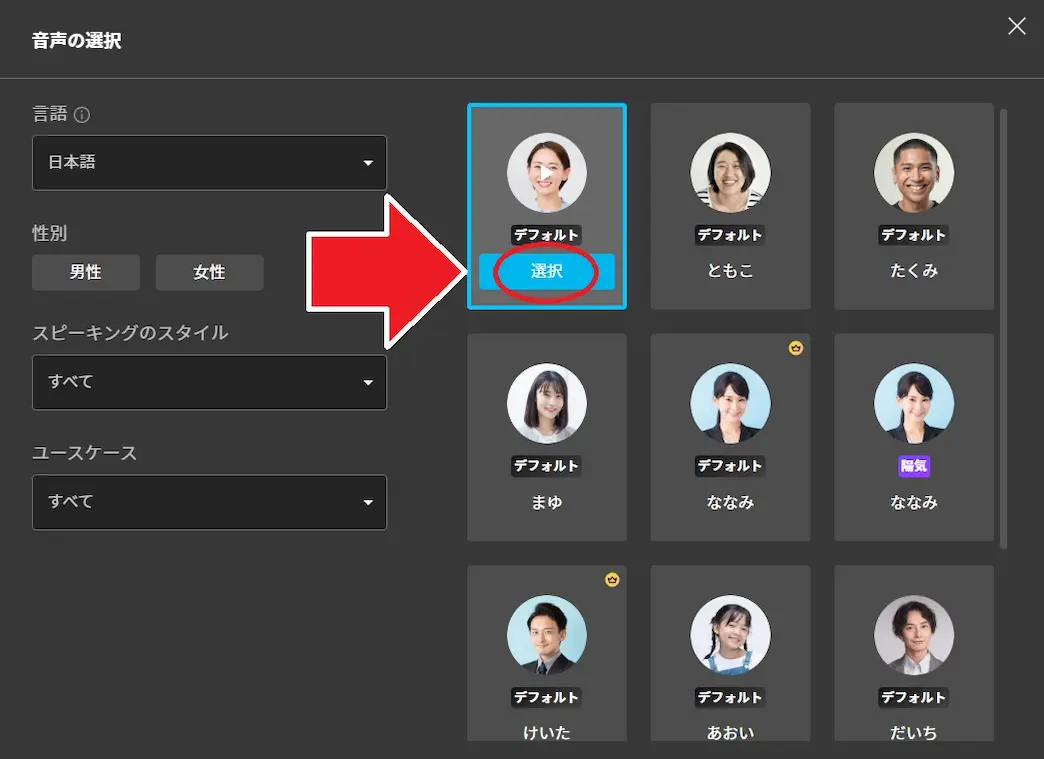Click the 音声の選択 dialog title

coord(77,41)
